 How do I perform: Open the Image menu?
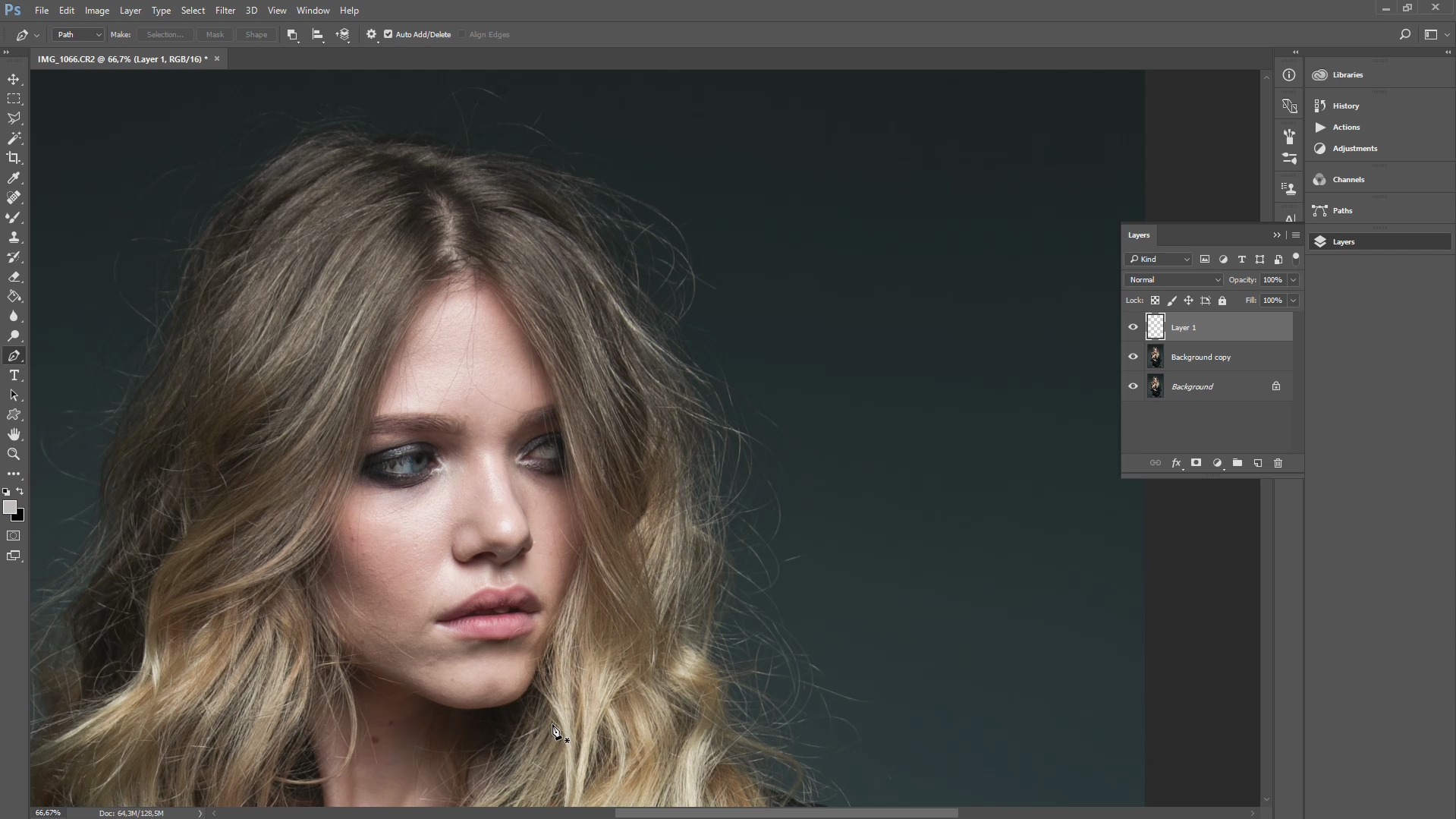point(97,11)
